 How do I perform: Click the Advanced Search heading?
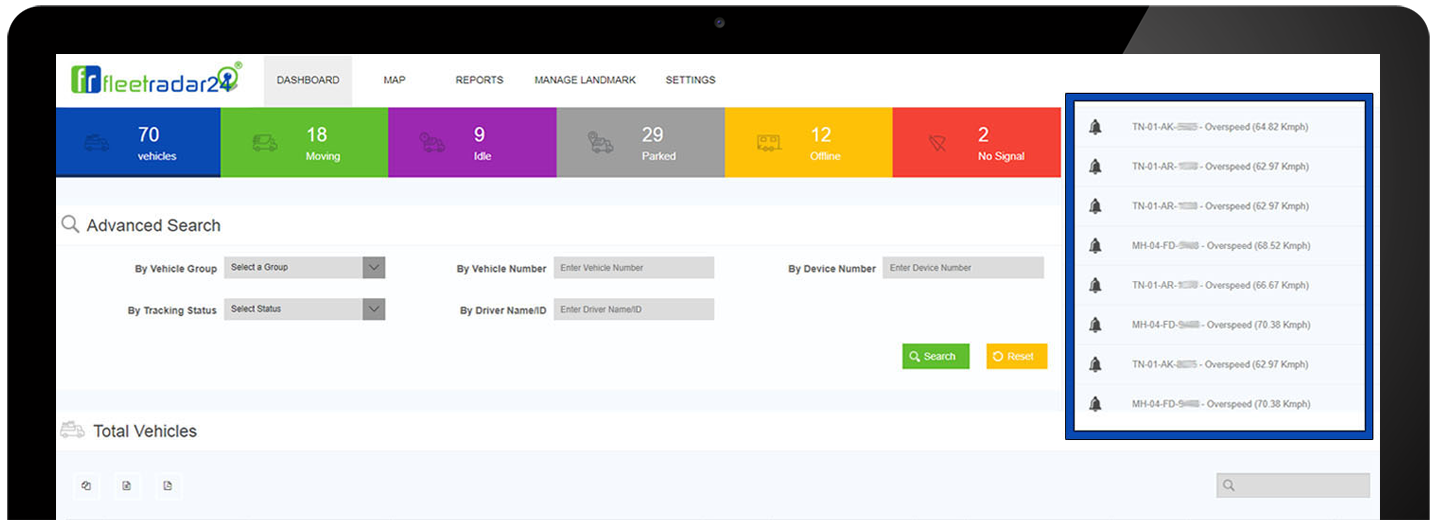coord(154,225)
